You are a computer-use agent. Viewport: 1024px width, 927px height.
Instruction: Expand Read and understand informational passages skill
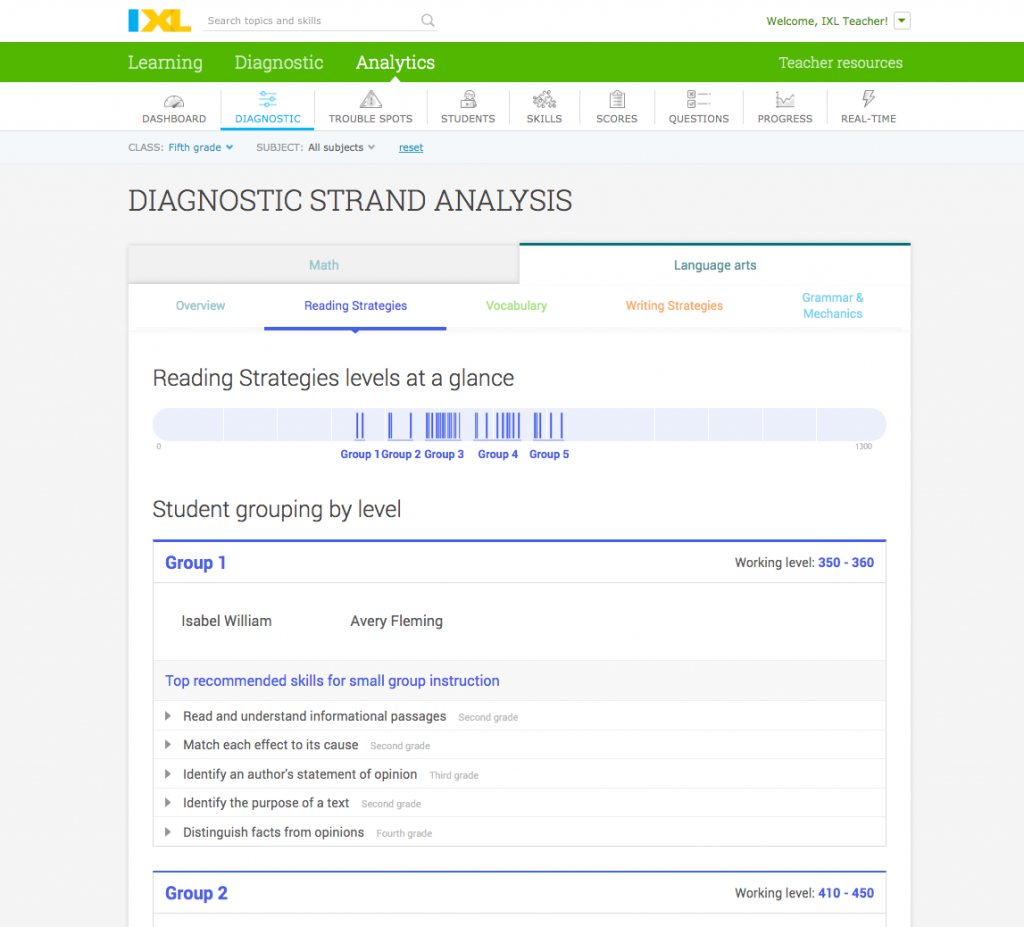coord(315,716)
